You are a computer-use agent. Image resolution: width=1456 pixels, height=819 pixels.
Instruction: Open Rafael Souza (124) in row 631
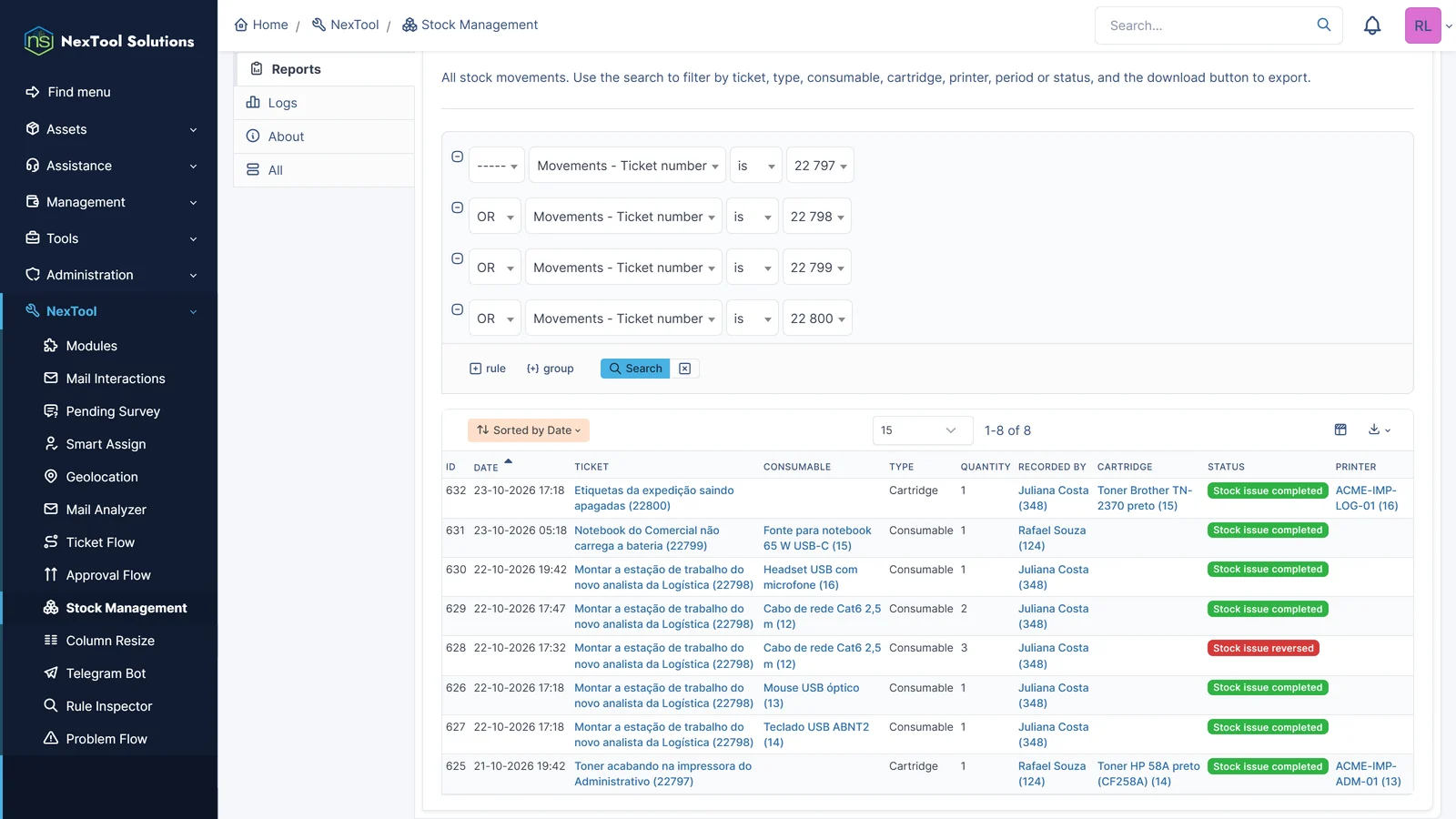click(x=1051, y=538)
